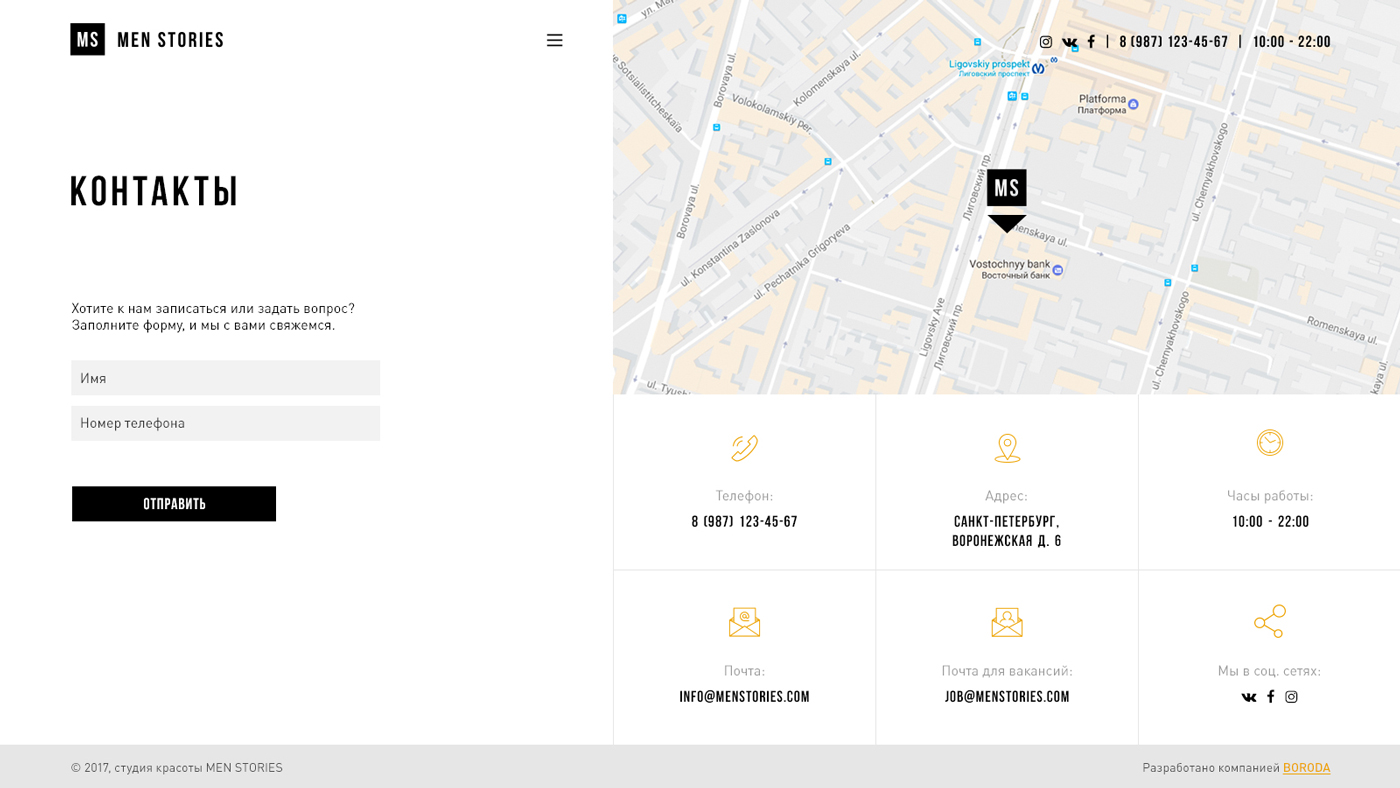Click JOB@MENSTORIES.COM email address
This screenshot has height=788, width=1400.
pos(1007,697)
